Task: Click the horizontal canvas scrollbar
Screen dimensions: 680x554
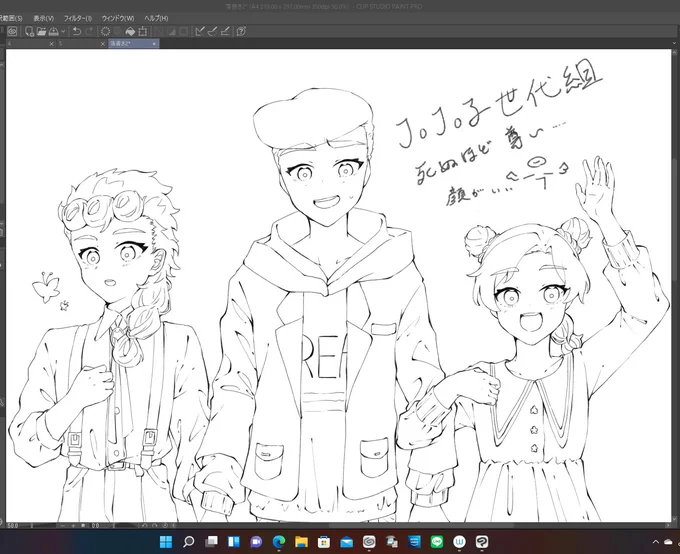Action: coord(421,525)
